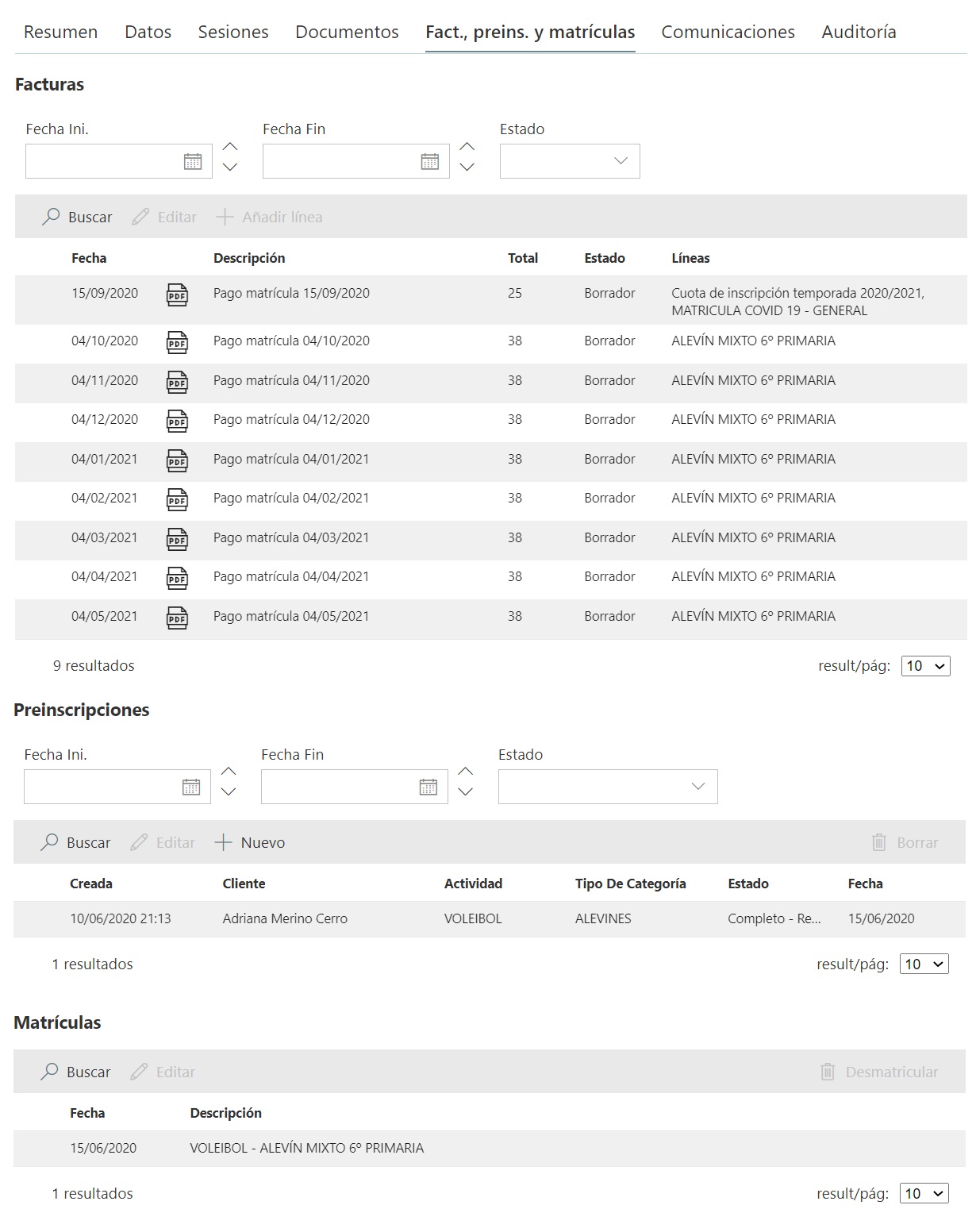Change Facturas results per page selector
This screenshot has width=976, height=1232.
click(x=926, y=666)
